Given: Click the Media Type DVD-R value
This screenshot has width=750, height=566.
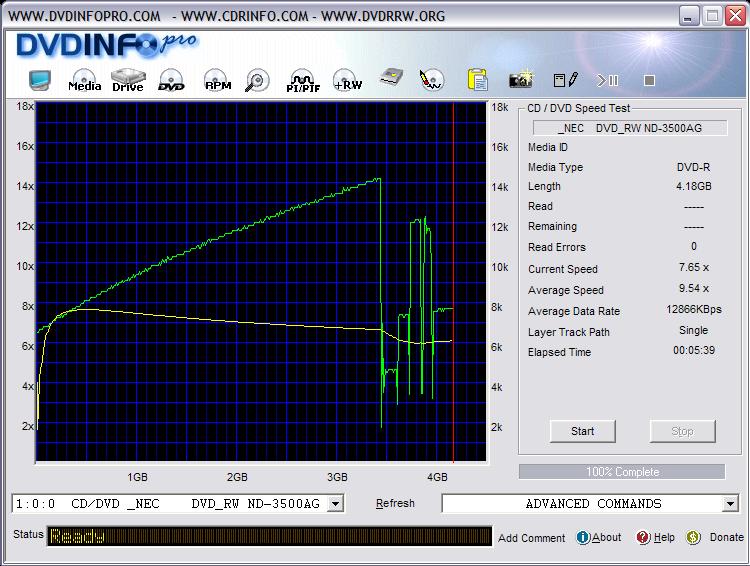Looking at the screenshot, I should 693,167.
